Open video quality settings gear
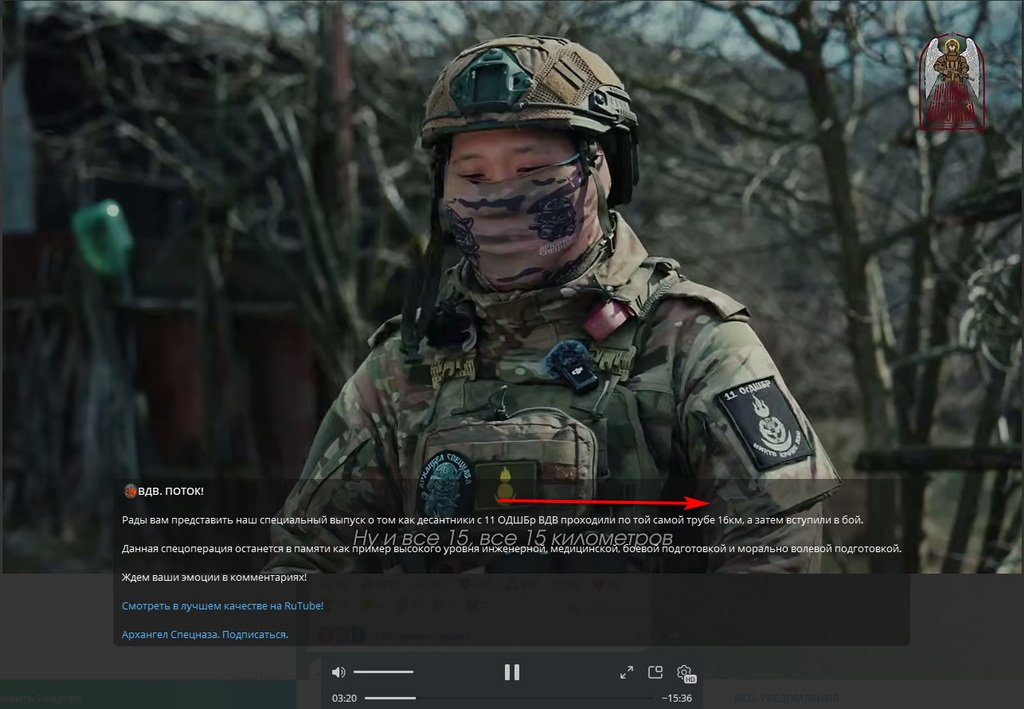Screen dimensions: 1024x709 point(685,672)
